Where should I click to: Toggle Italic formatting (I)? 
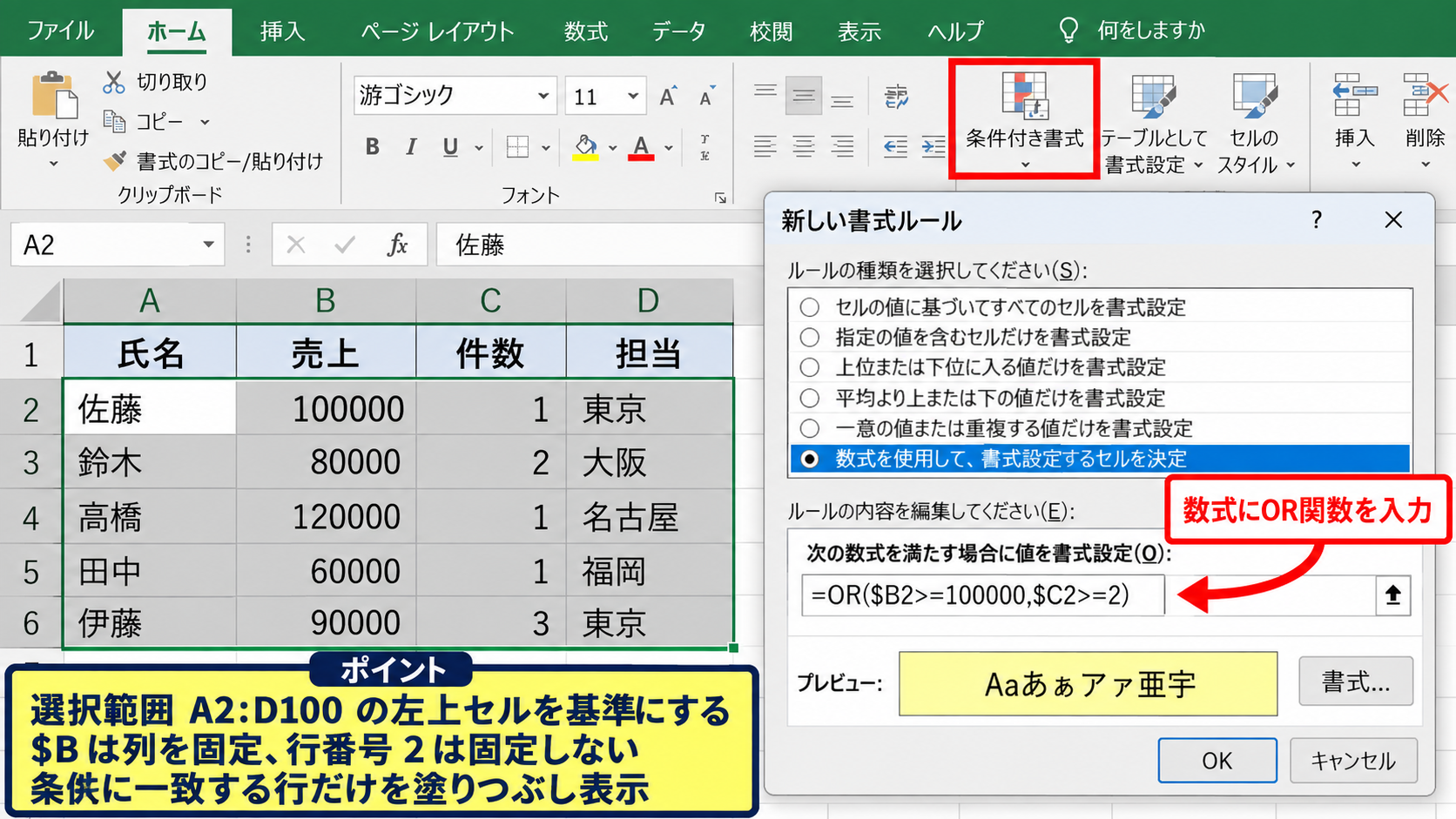411,147
